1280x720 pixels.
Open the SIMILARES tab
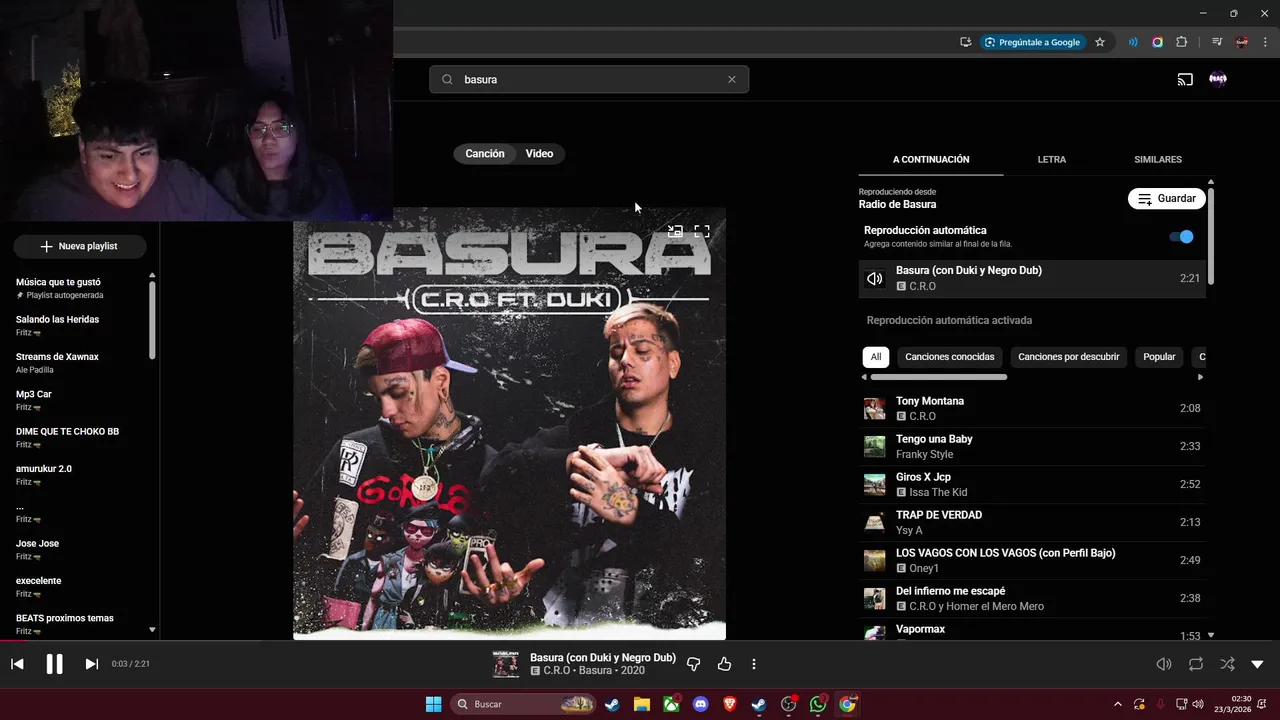pyautogui.click(x=1158, y=159)
